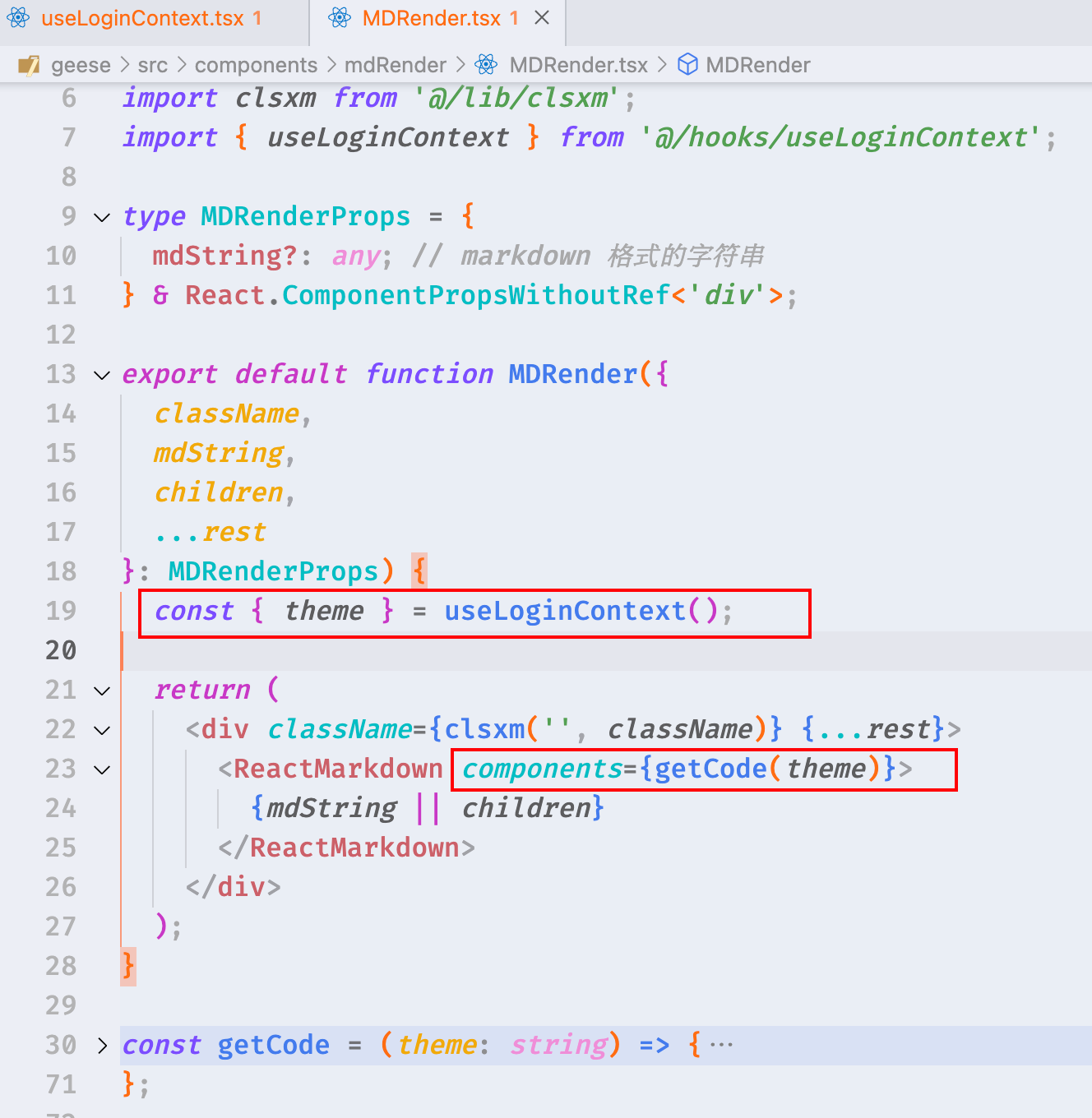This screenshot has height=1118, width=1092.
Task: Click the folder icon before geese in breadcrumb
Action: coord(30,65)
